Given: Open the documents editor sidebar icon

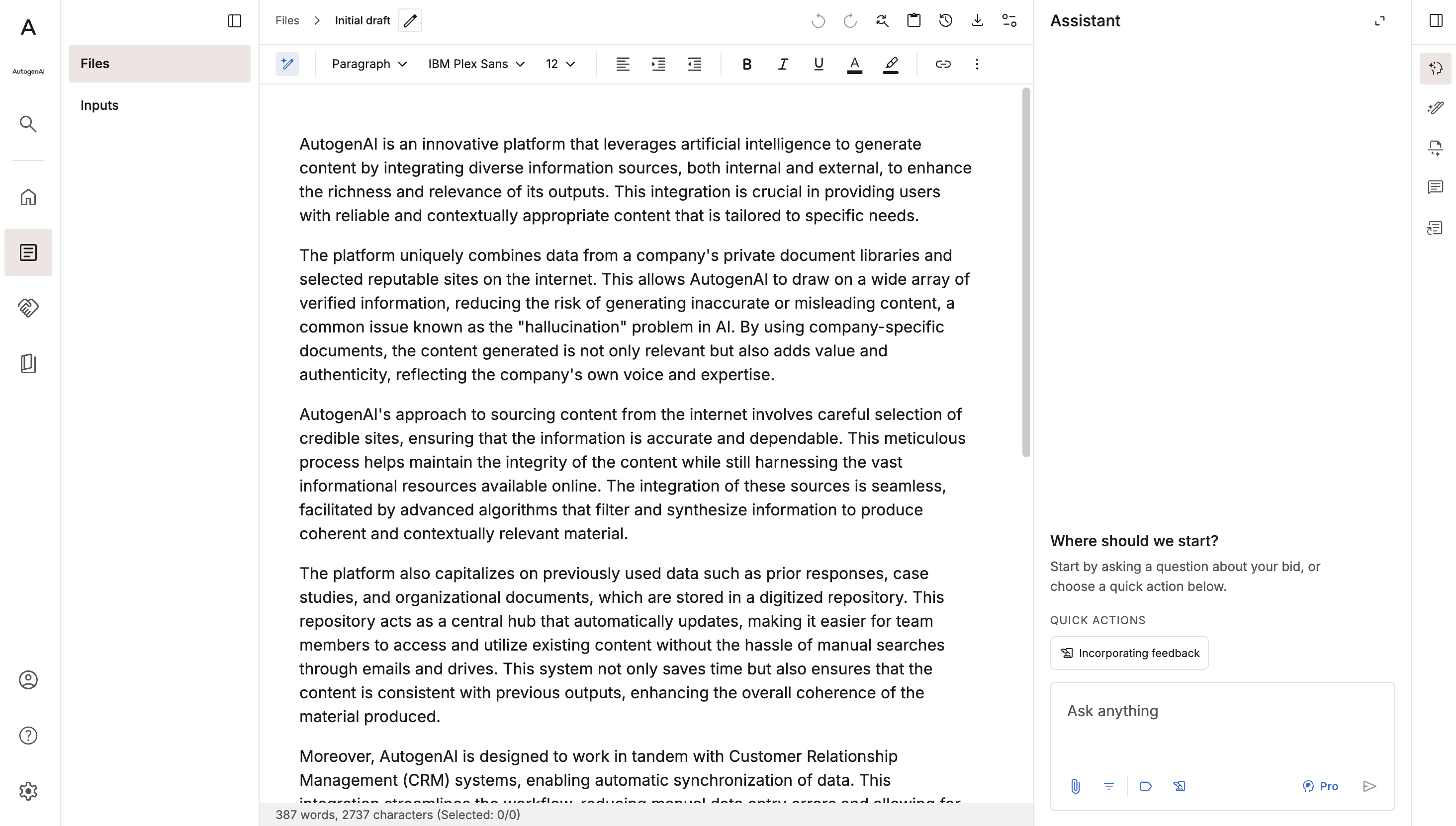Looking at the screenshot, I should [28, 252].
